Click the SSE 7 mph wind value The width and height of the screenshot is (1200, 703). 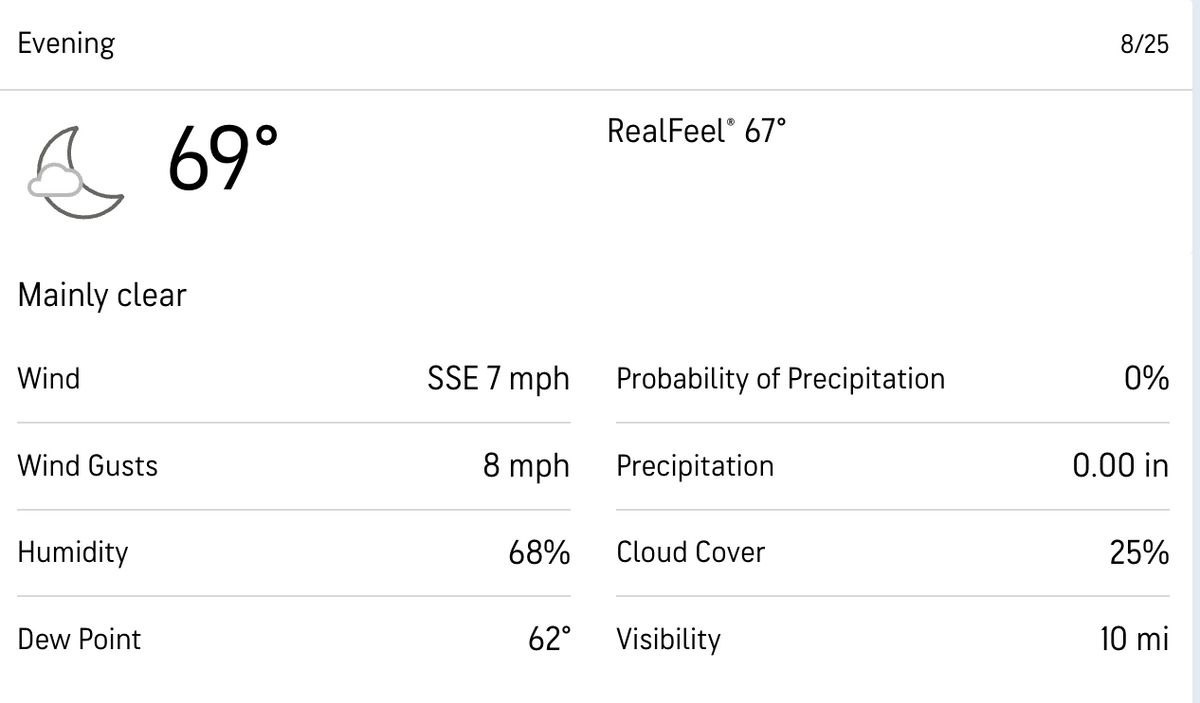point(498,379)
